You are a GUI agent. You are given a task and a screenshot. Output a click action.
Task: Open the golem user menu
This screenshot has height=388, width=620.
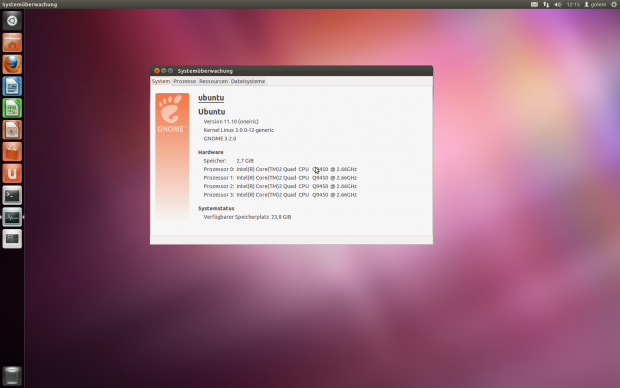[595, 4]
